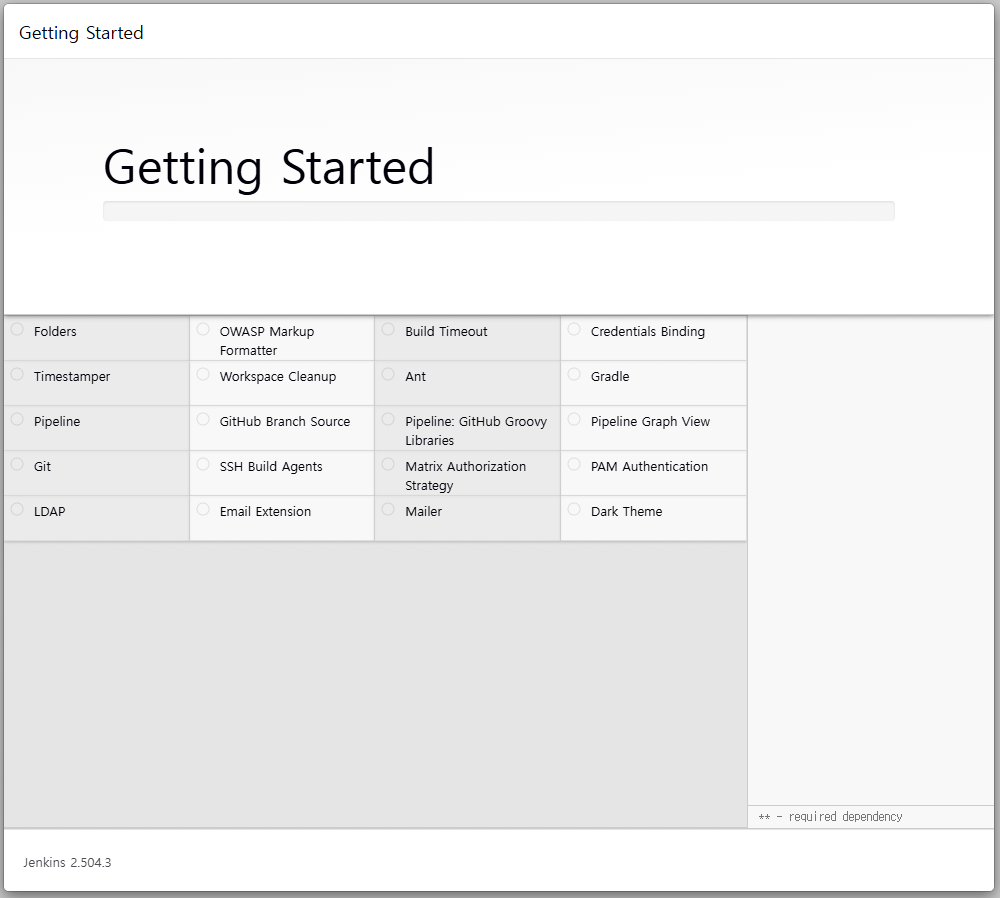Click the status circle beside Email Extension
This screenshot has width=1000, height=898.
203,509
